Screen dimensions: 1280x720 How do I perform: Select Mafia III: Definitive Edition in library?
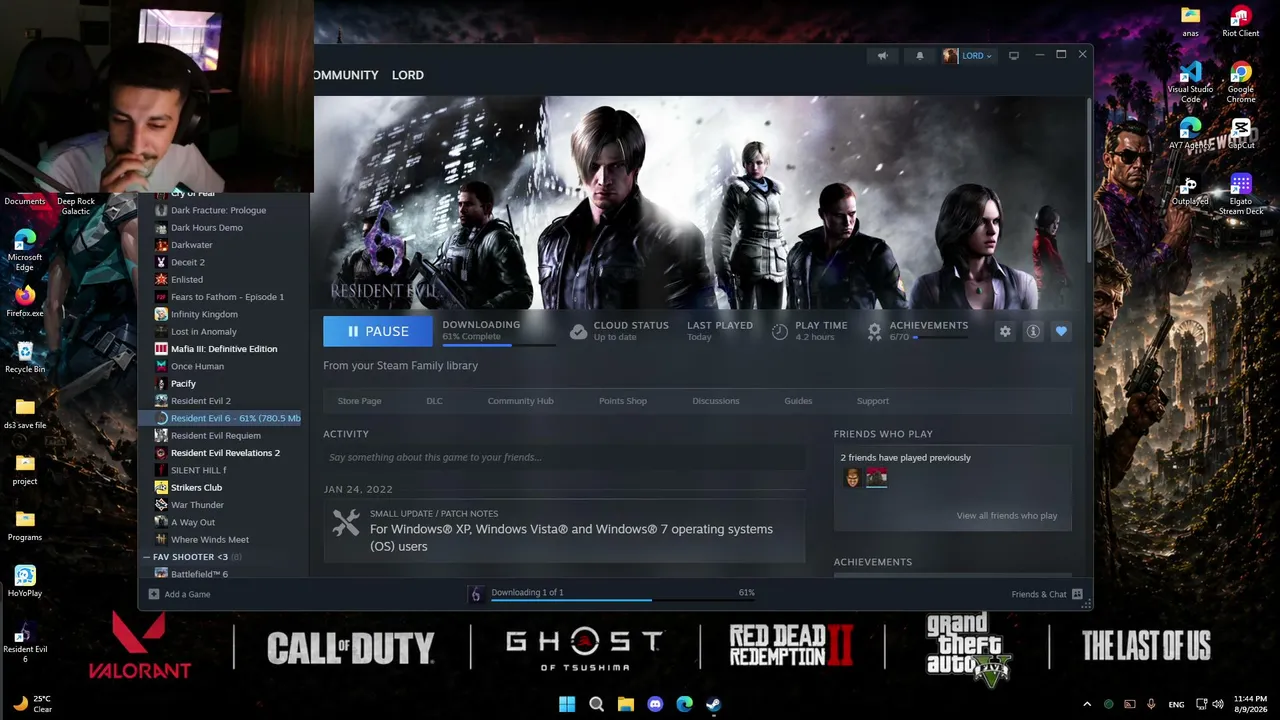224,349
